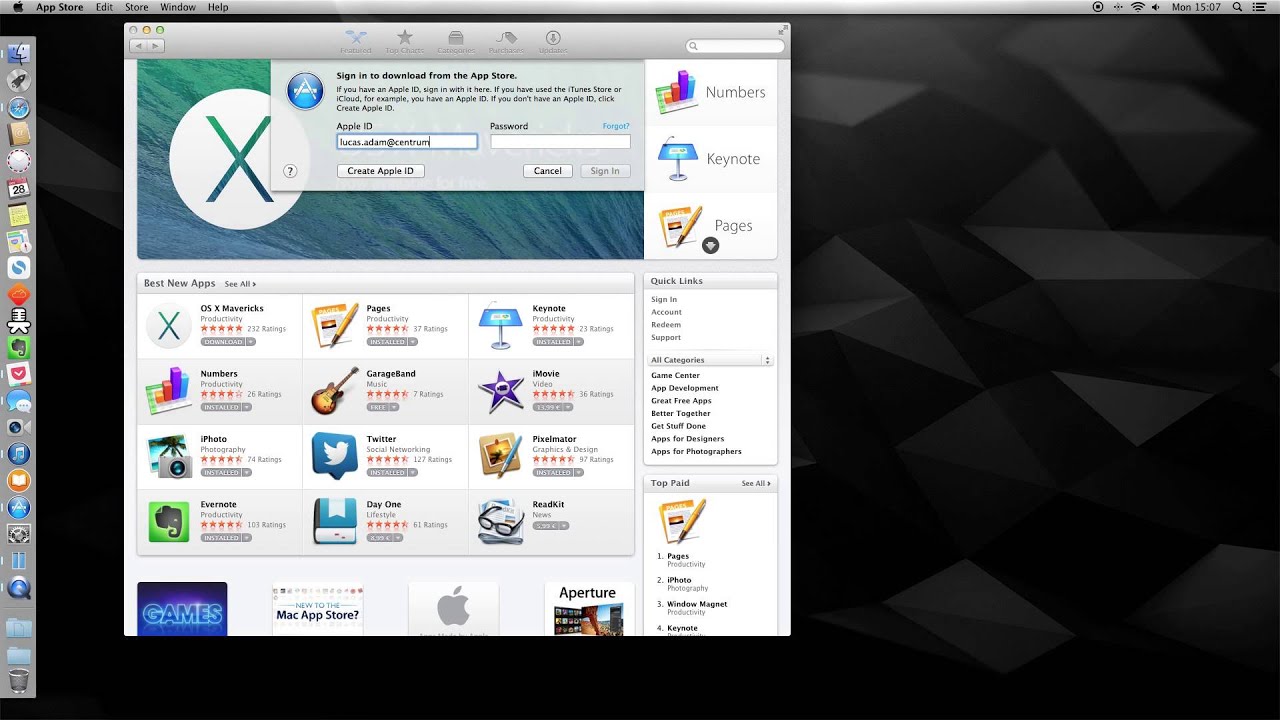Image resolution: width=1280 pixels, height=720 pixels.
Task: Switch to the Categories tab
Action: pyautogui.click(x=456, y=41)
